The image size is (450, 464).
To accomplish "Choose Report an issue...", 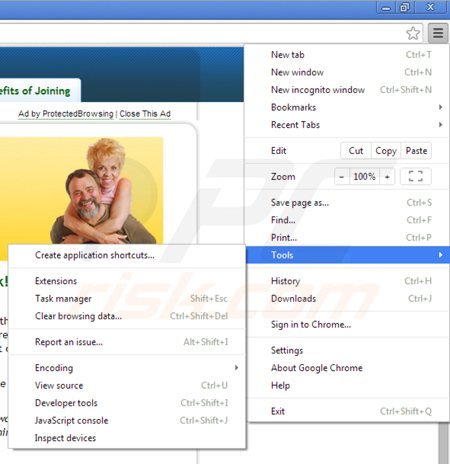I will click(x=127, y=342).
